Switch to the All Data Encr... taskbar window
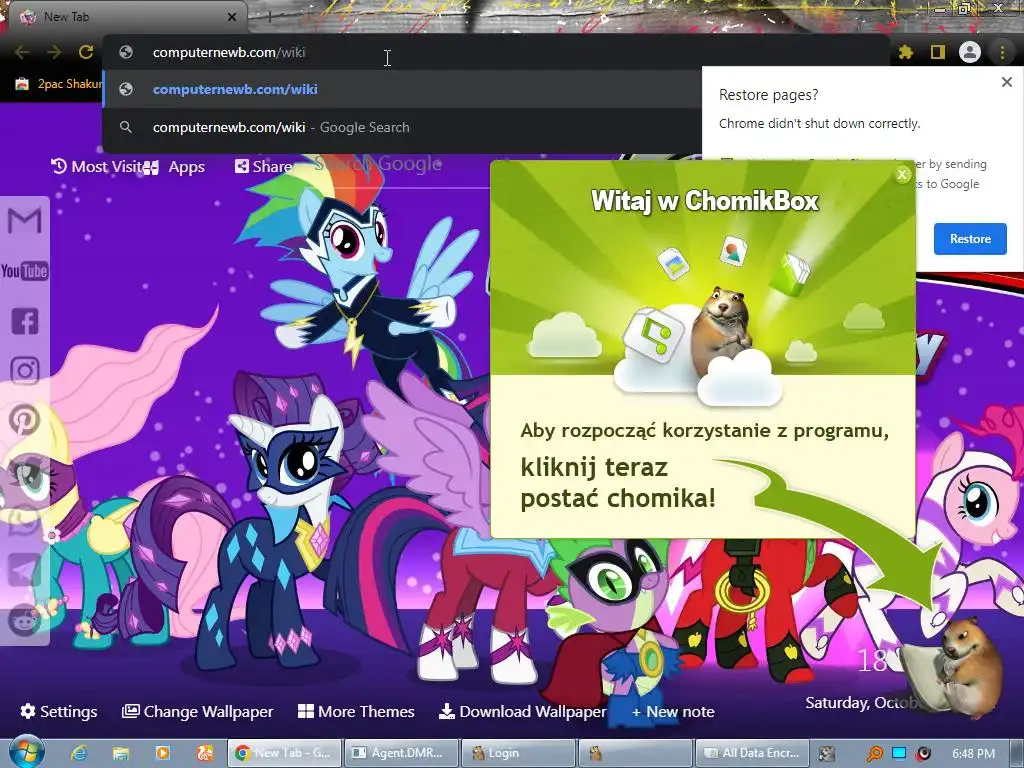Screen dimensions: 1024x768 point(752,753)
